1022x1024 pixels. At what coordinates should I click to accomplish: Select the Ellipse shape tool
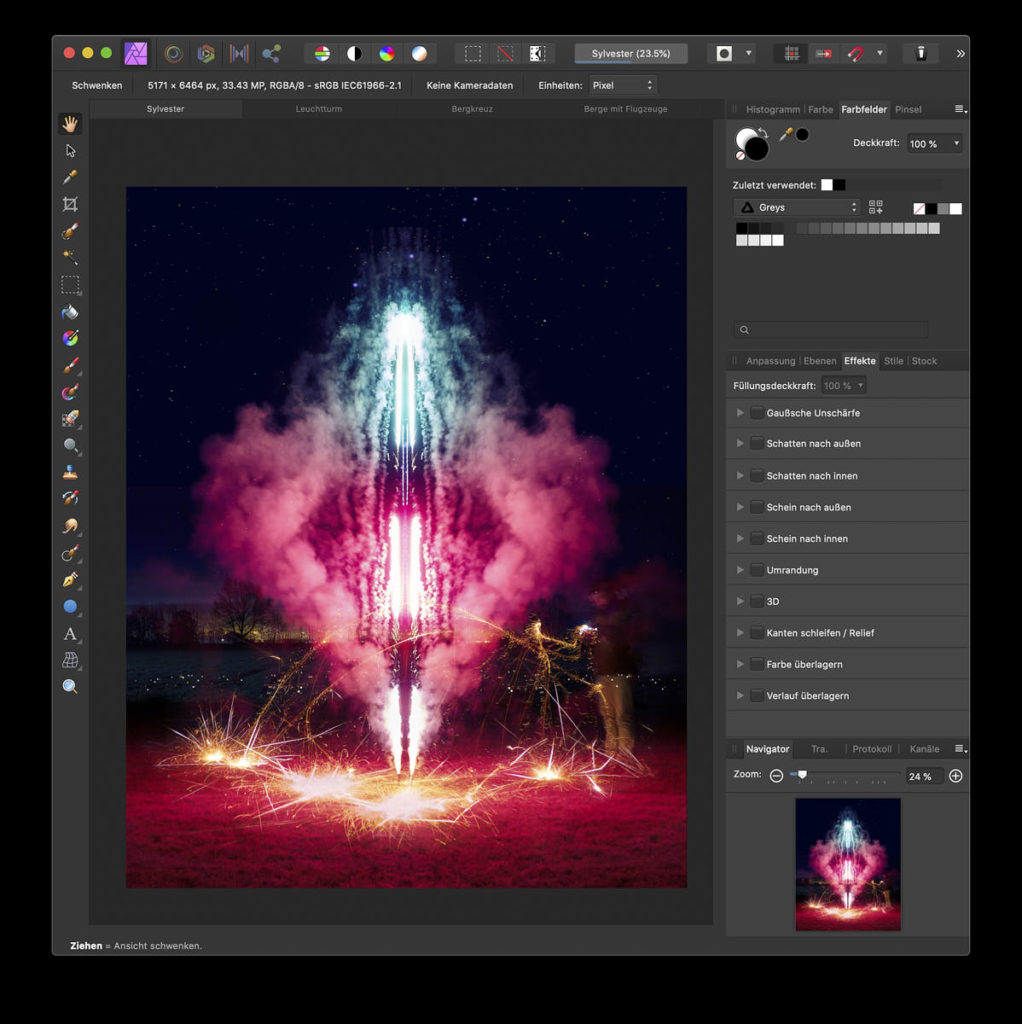[x=70, y=607]
